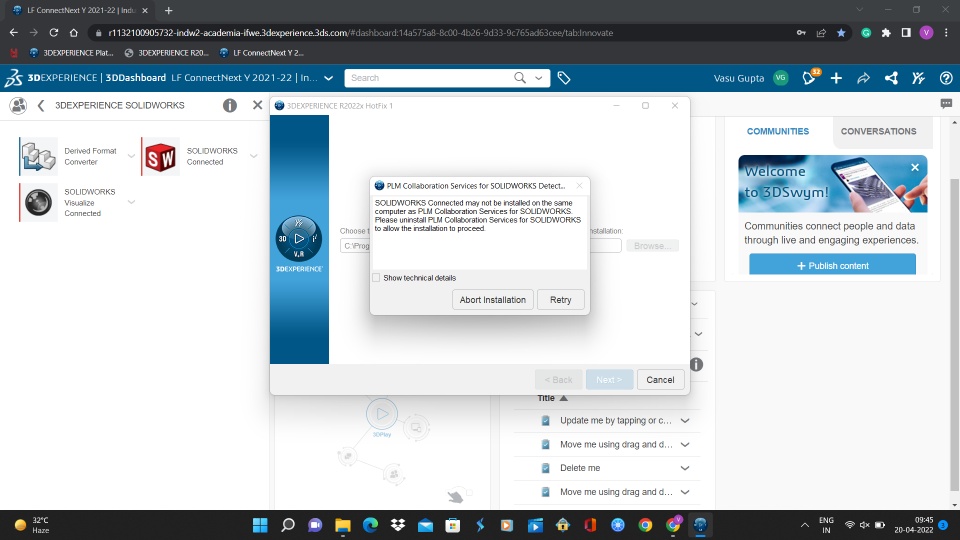
Task: Go back from the 3DEXPERIENCE SOLIDWORKS panel
Action: tap(41, 105)
